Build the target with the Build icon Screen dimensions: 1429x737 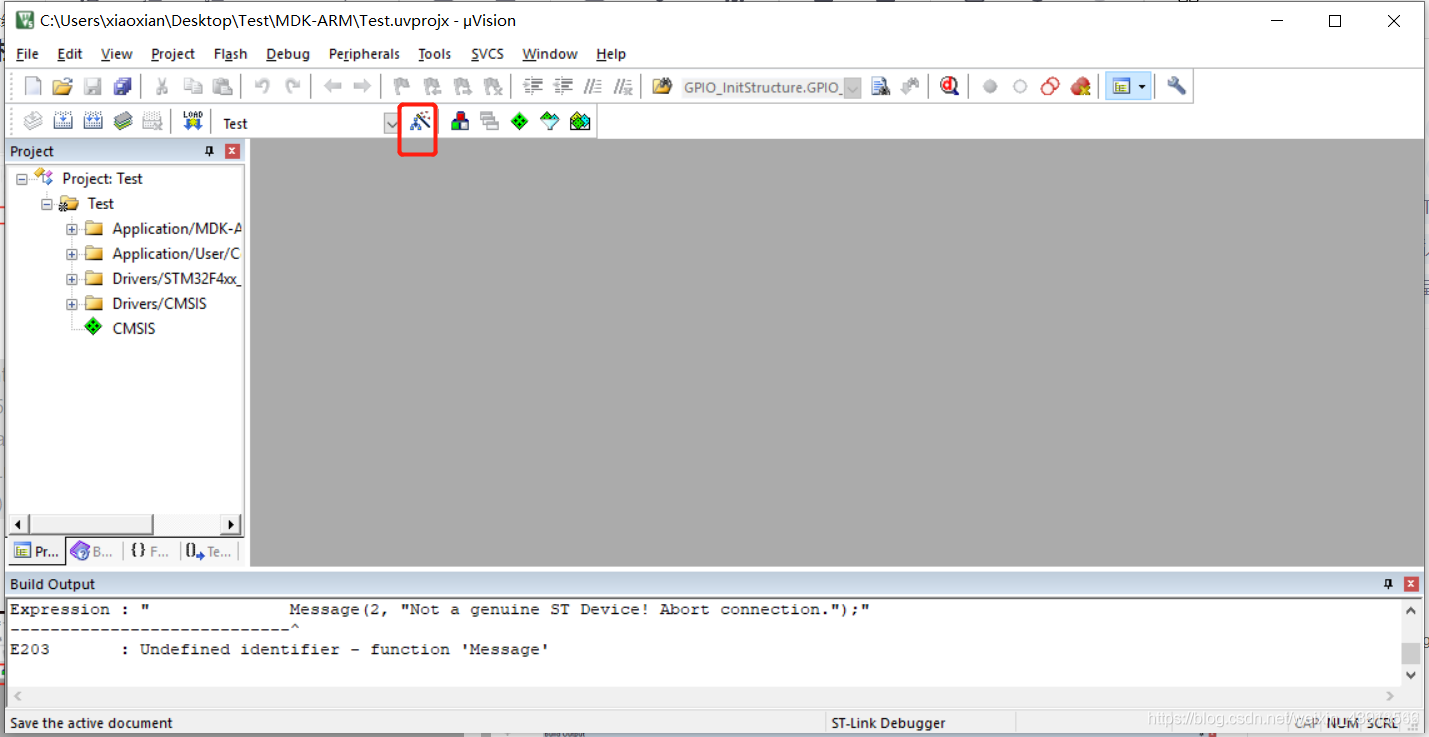[x=63, y=122]
